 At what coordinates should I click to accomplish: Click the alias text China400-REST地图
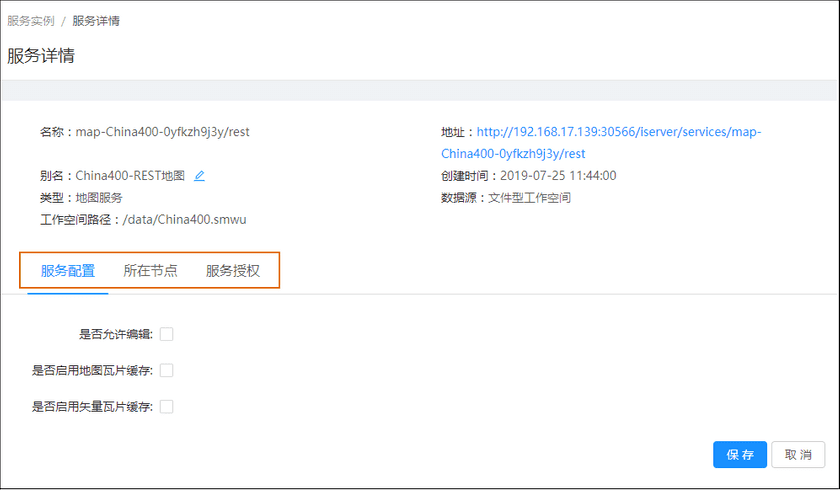(130, 176)
